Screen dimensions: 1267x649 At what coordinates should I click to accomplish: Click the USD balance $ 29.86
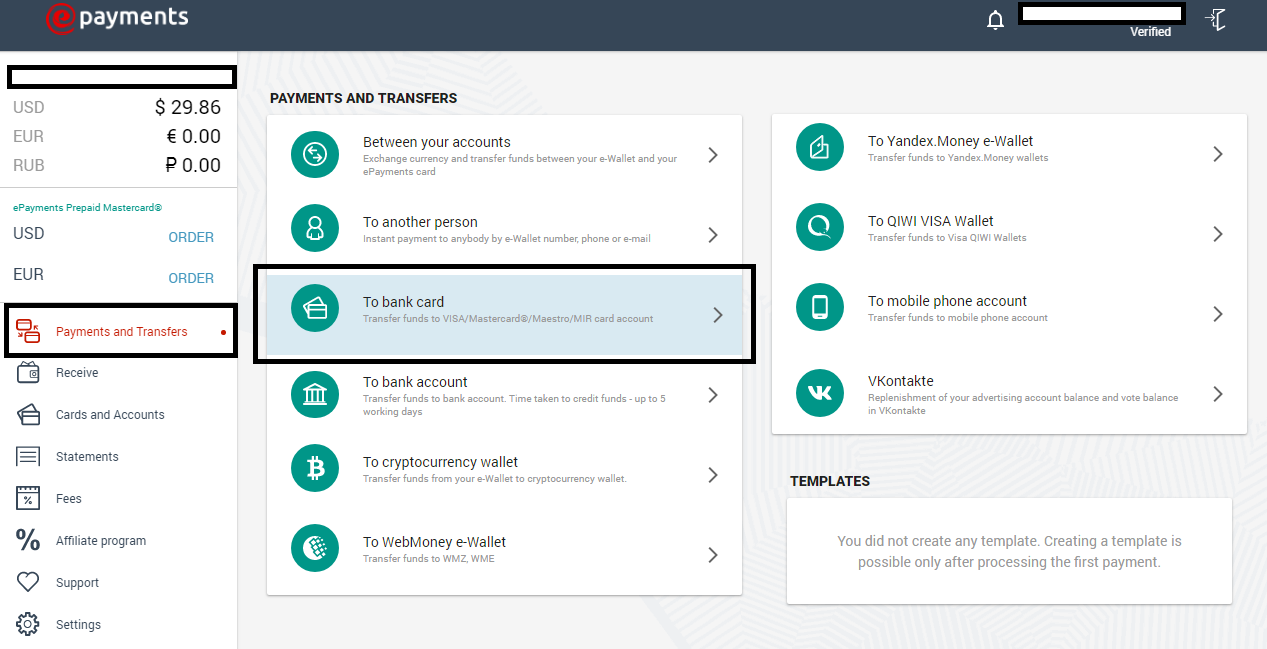(188, 107)
